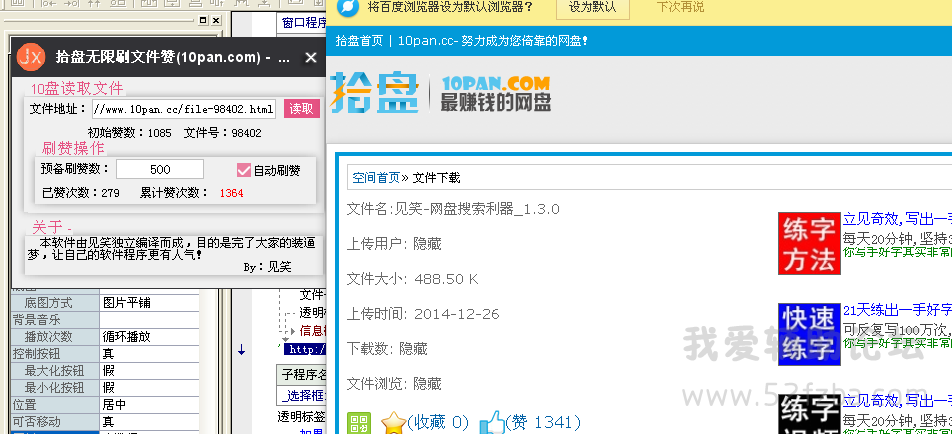This screenshot has height=434, width=952.
Task: Click the blue thumbs-up like icon
Action: (x=492, y=422)
